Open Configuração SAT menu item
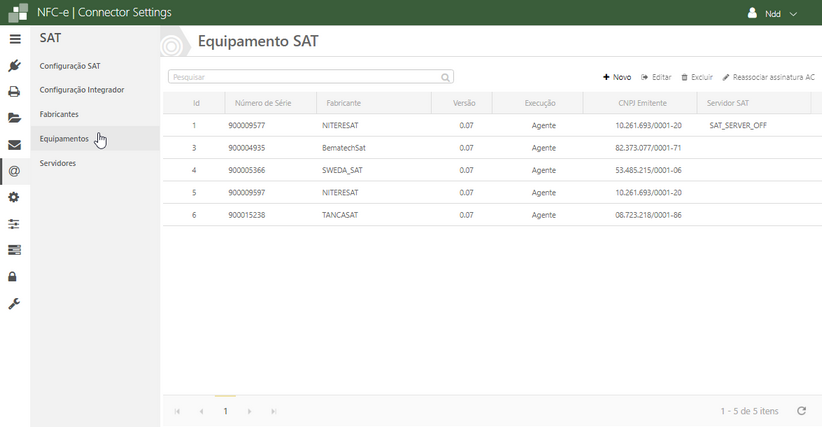 [x=70, y=66]
